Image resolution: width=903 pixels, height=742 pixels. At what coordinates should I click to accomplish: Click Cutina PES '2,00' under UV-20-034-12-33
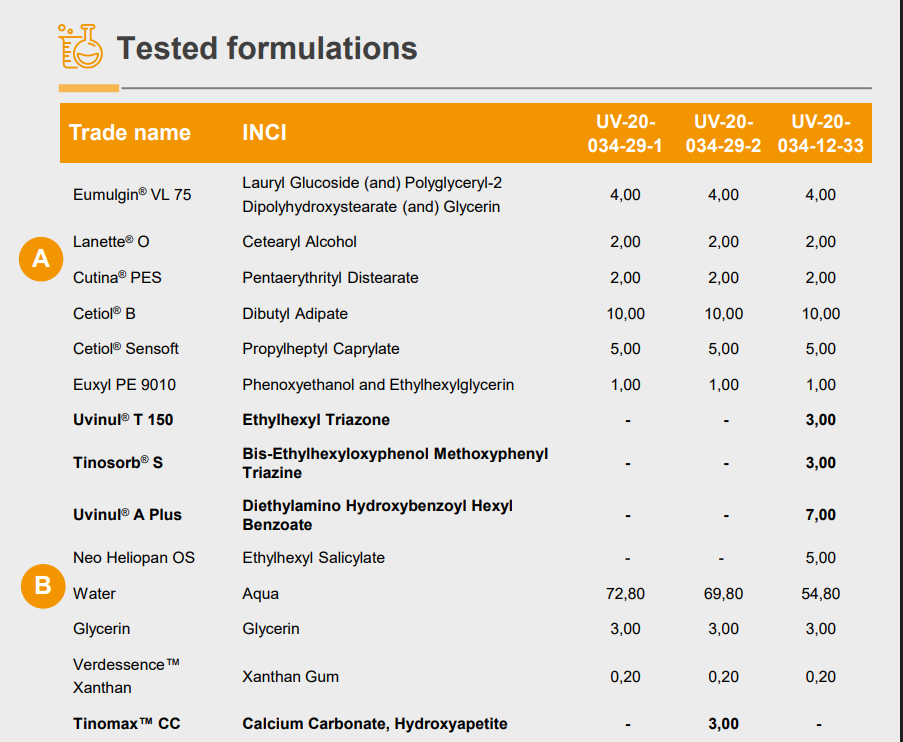tap(821, 277)
